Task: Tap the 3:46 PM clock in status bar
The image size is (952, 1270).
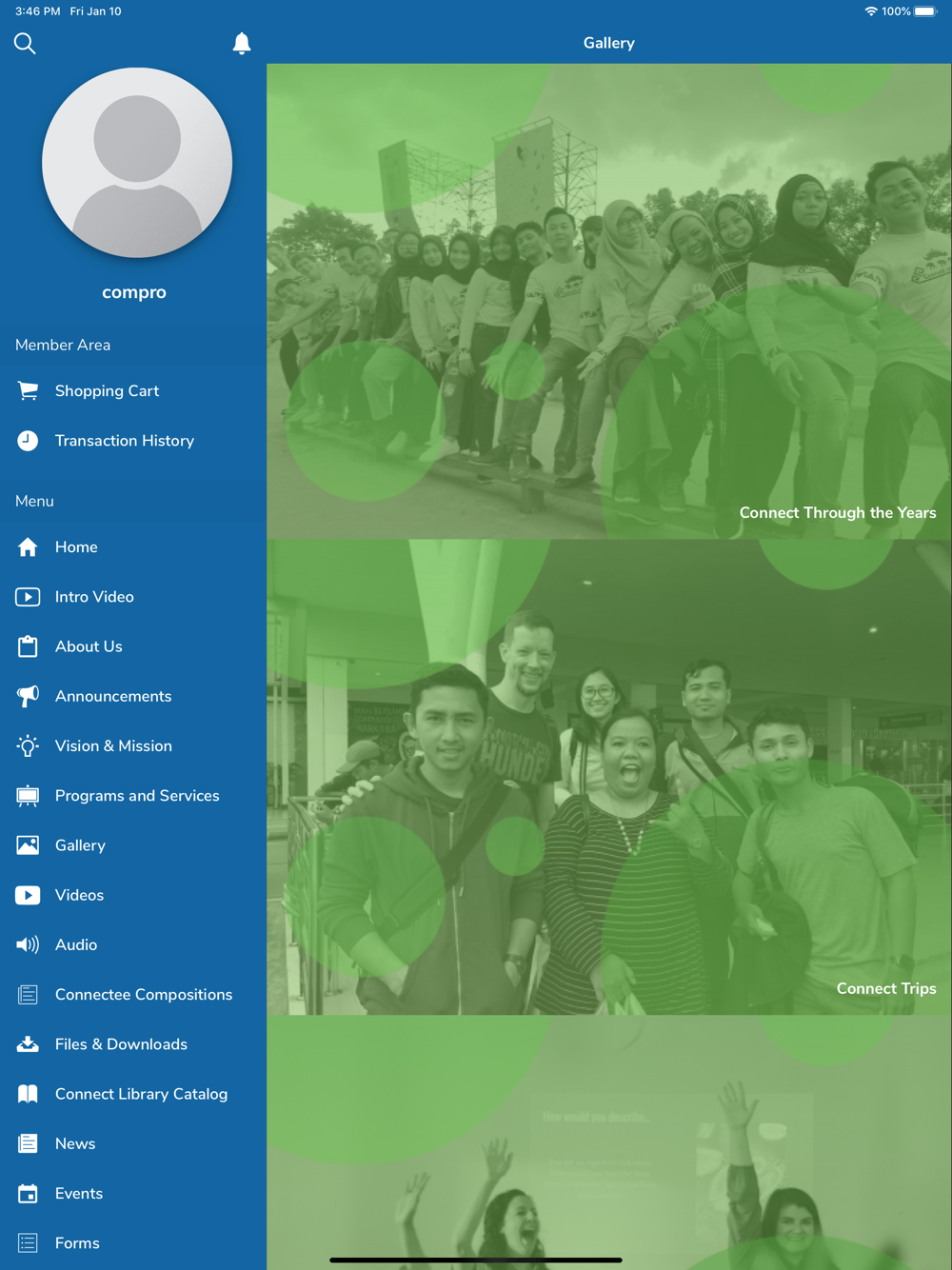Action: 38,11
